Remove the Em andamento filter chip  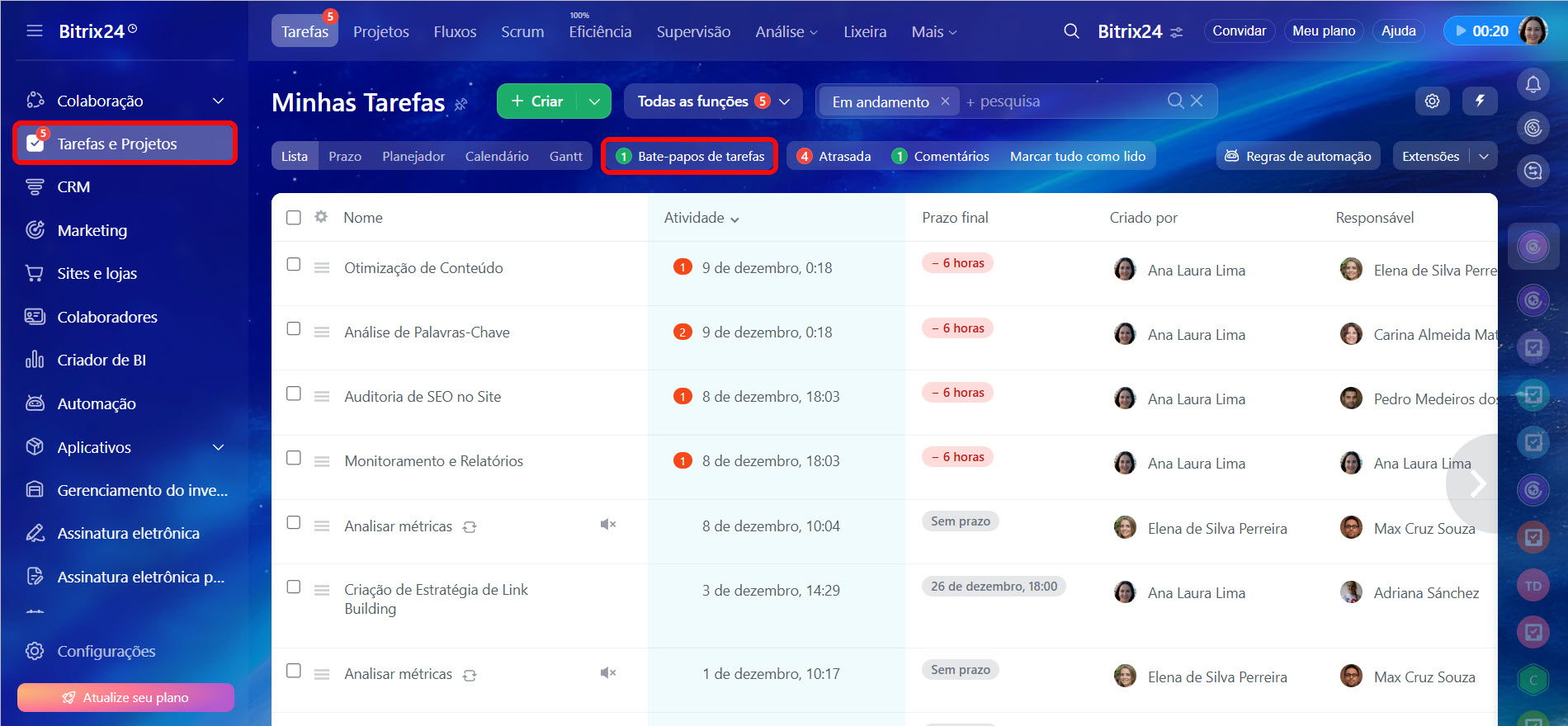click(945, 101)
